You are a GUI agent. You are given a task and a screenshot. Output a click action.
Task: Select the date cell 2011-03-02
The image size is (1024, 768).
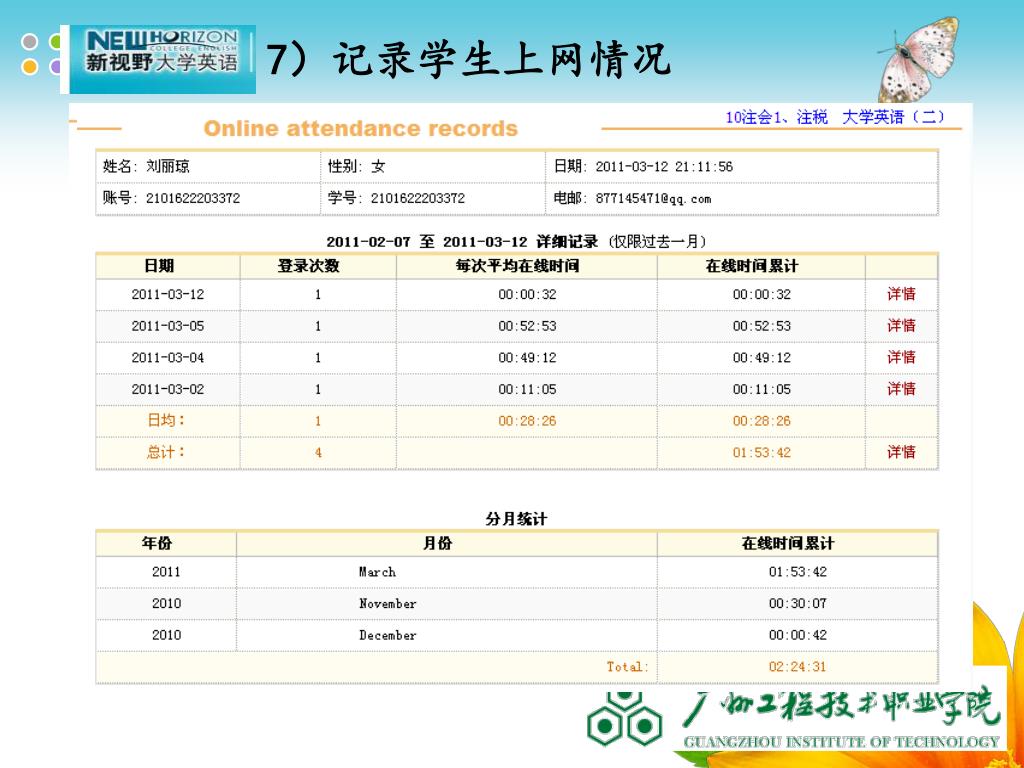168,389
